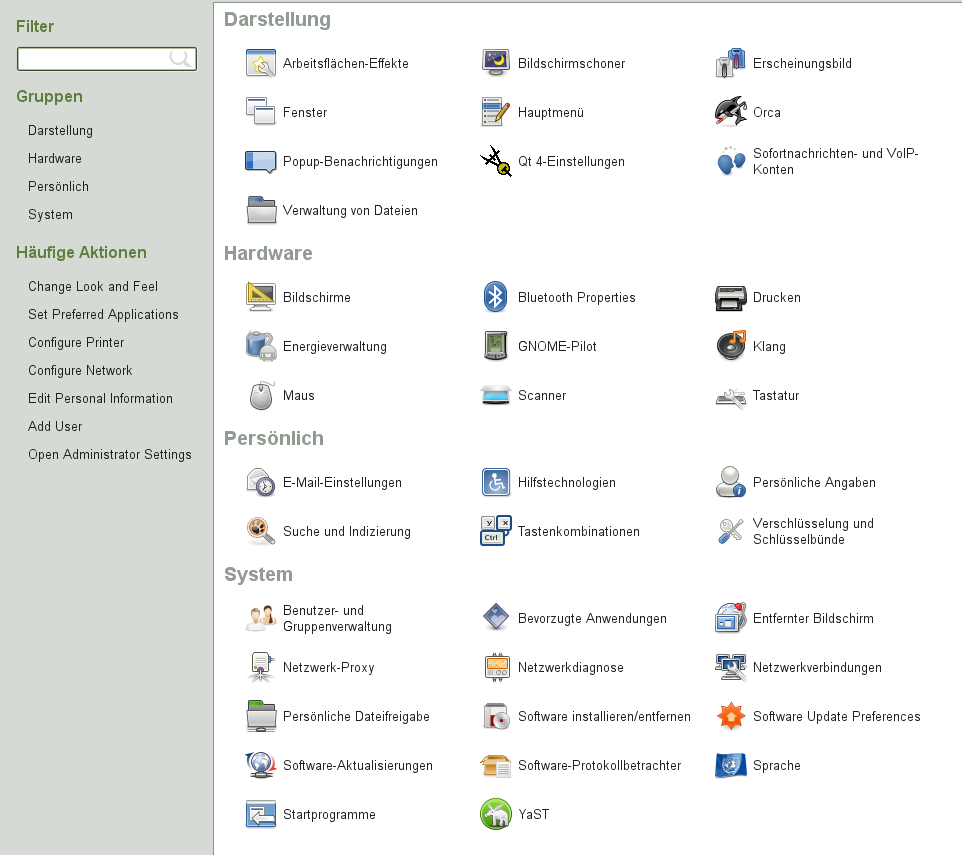Open the Software Update Preferences icon

coord(731,716)
